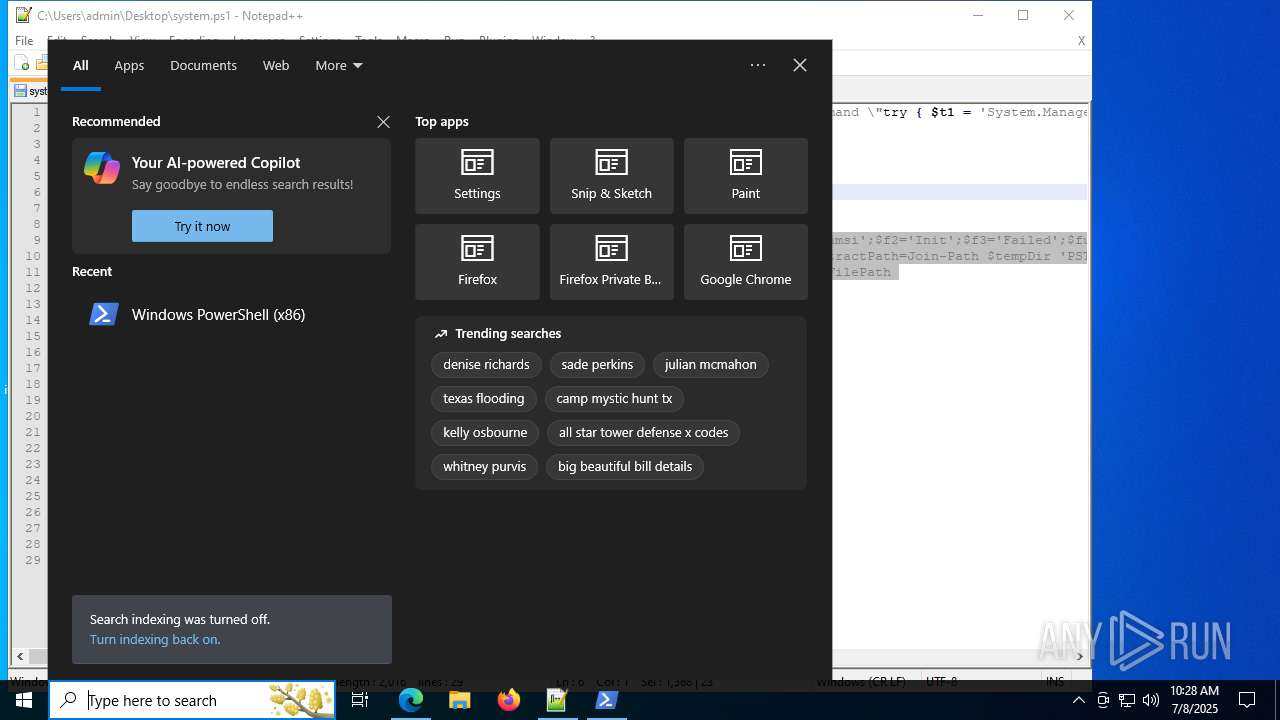This screenshot has height=720, width=1280.
Task: Click the tray meet now icon
Action: coord(1103,700)
